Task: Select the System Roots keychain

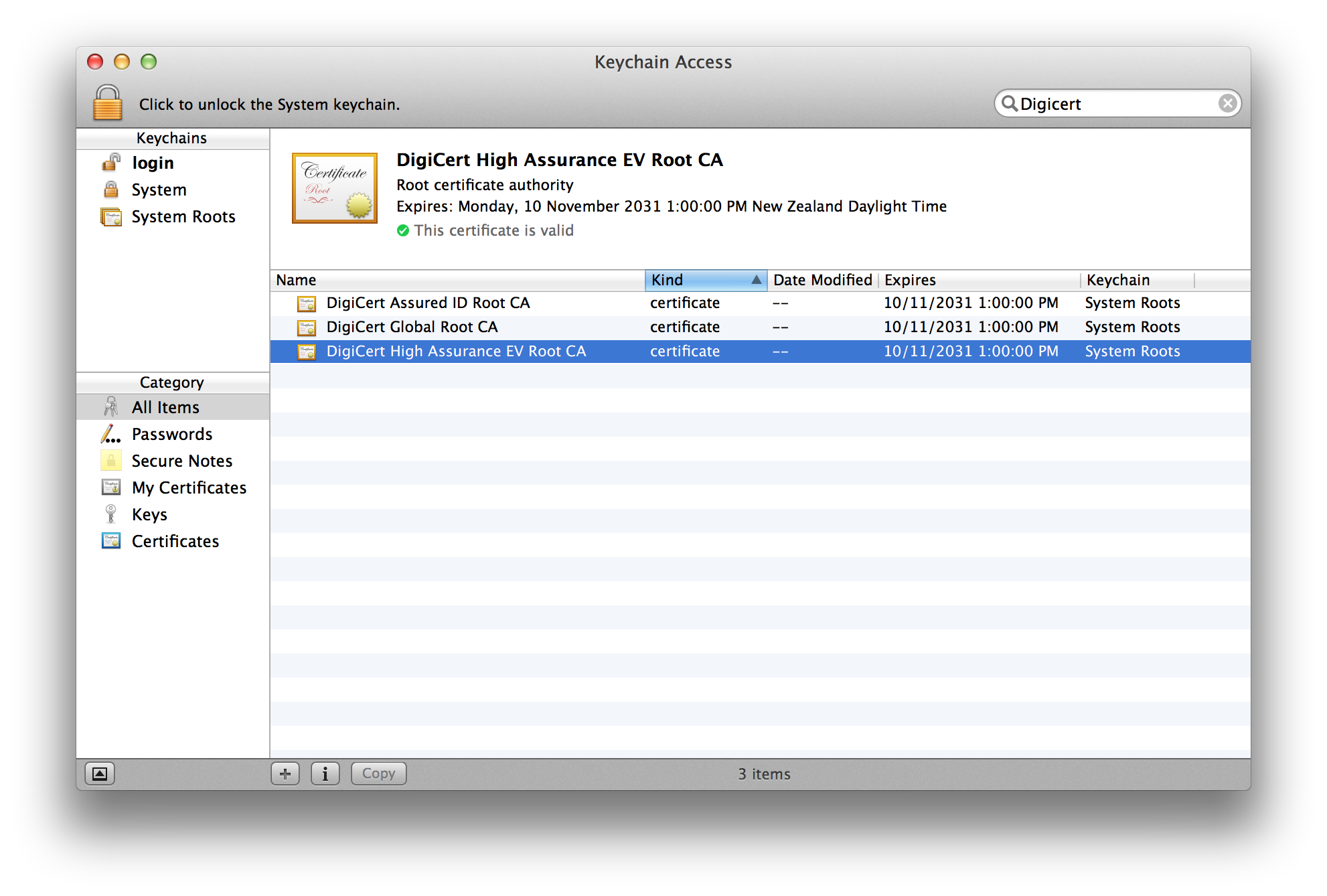Action: pyautogui.click(x=173, y=216)
